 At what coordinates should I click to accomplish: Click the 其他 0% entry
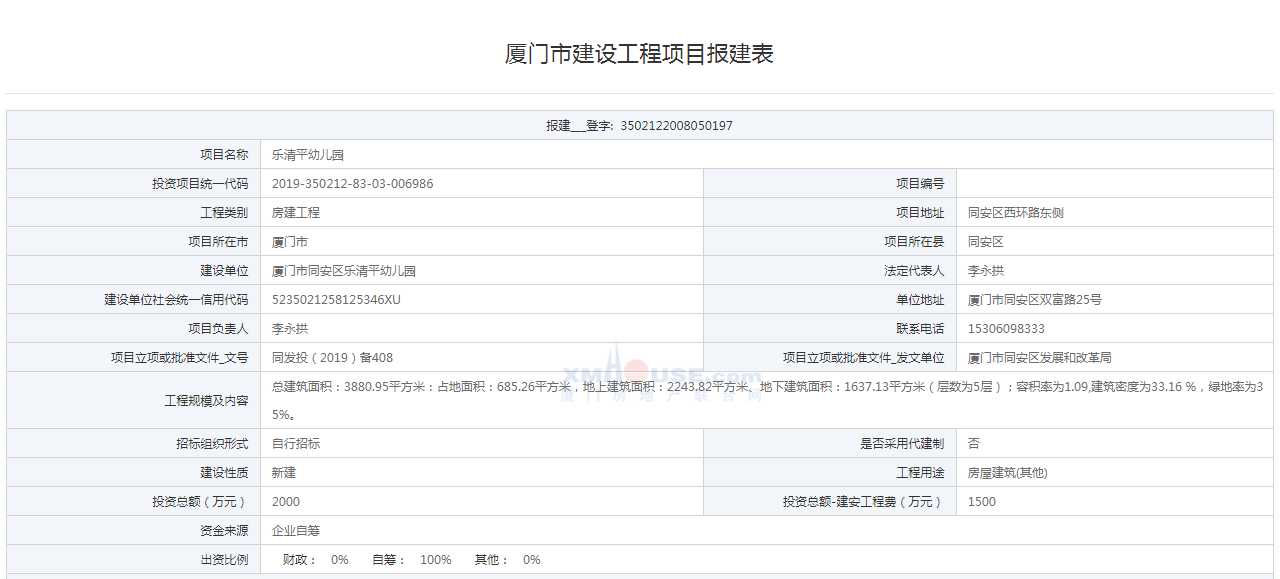[508, 560]
